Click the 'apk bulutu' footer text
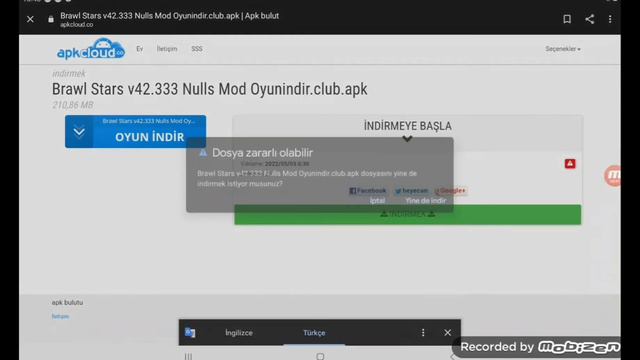 click(67, 302)
